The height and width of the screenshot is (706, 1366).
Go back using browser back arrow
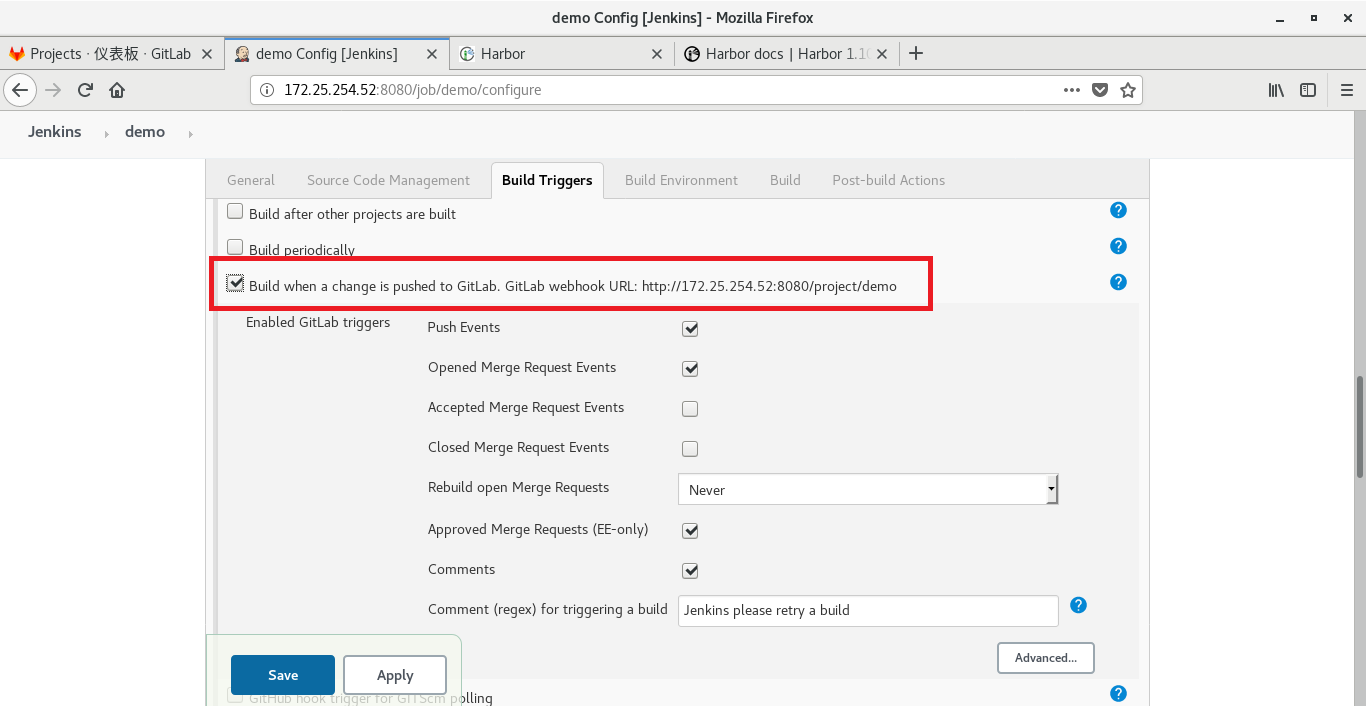click(x=20, y=90)
